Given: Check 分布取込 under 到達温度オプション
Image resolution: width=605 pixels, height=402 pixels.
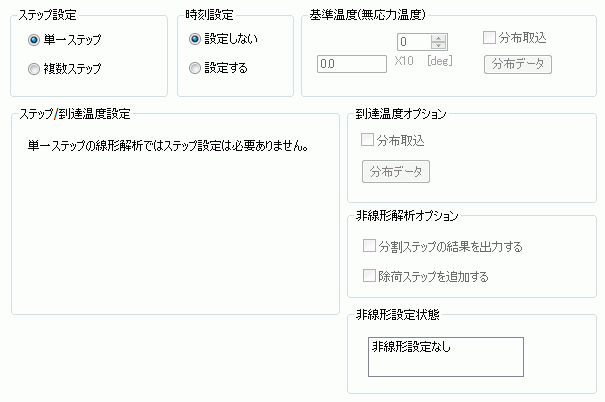Looking at the screenshot, I should tap(369, 140).
